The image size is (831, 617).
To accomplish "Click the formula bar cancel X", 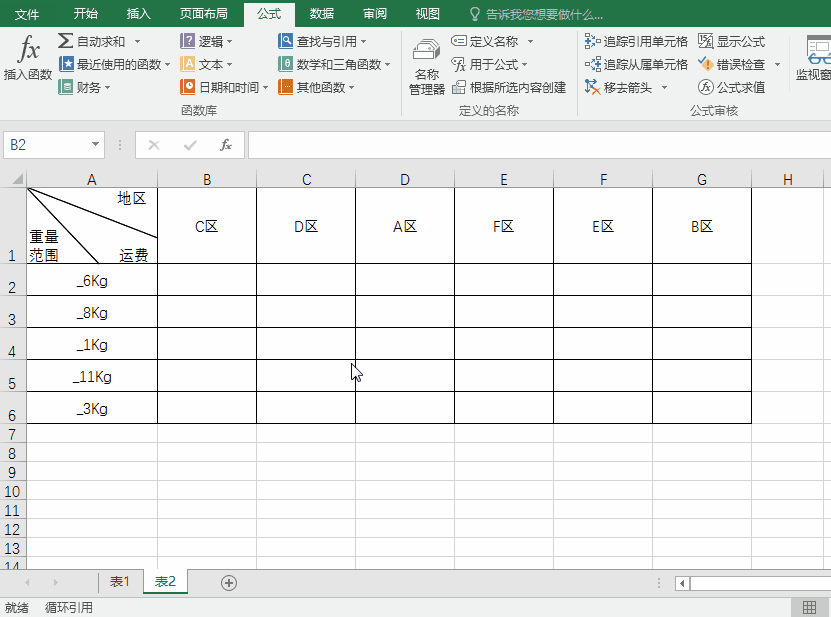I will (154, 145).
